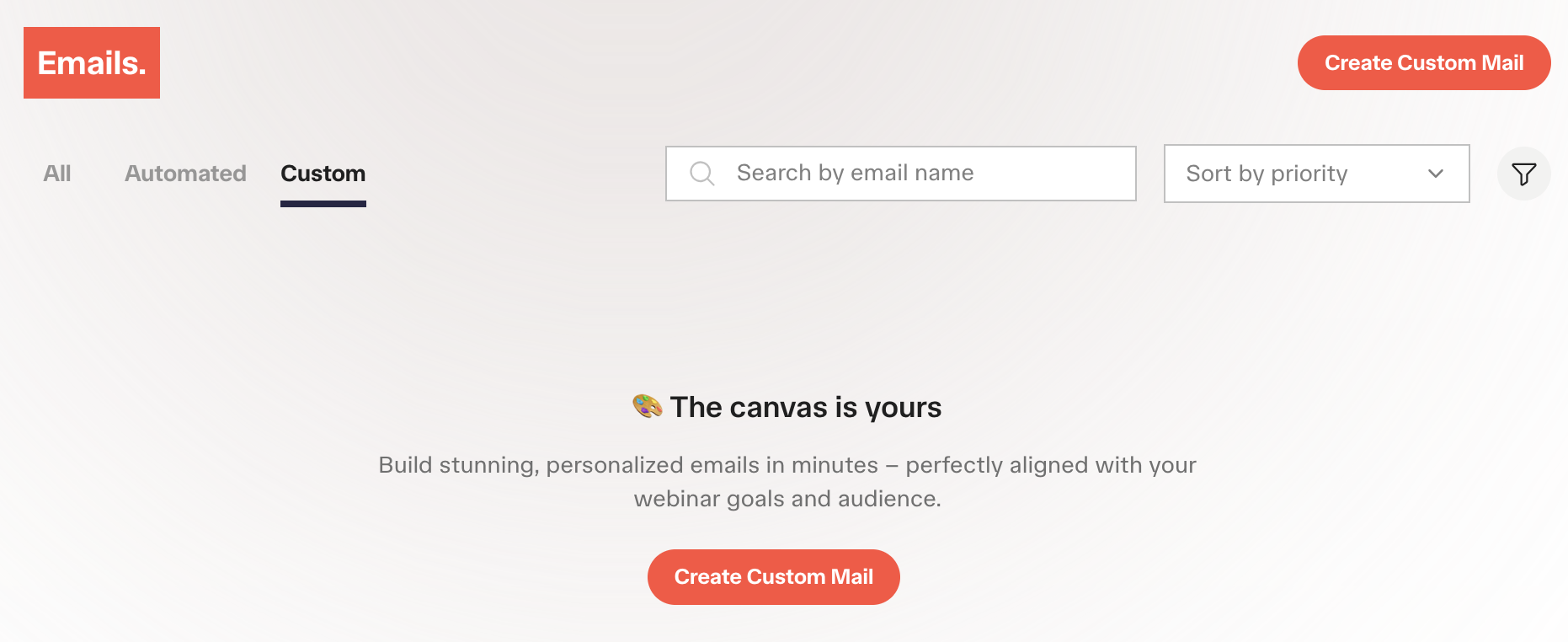Focus the Search by email name field
This screenshot has height=642, width=1568.
coord(901,174)
